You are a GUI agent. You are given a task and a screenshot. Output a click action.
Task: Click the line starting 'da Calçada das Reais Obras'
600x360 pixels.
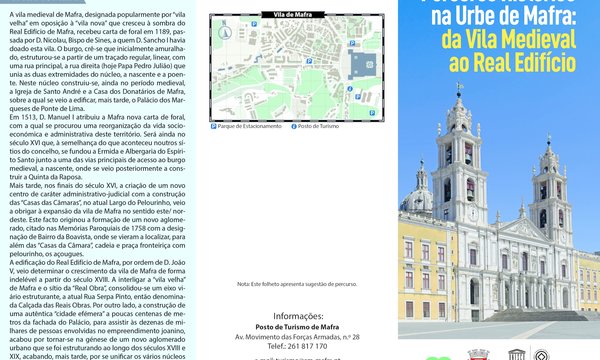tap(97, 305)
